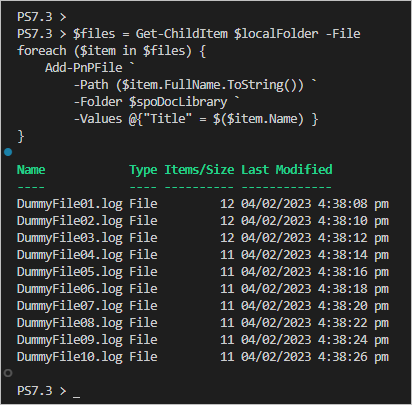
Task: Click the Last Modified column header
Action: [x=287, y=169]
